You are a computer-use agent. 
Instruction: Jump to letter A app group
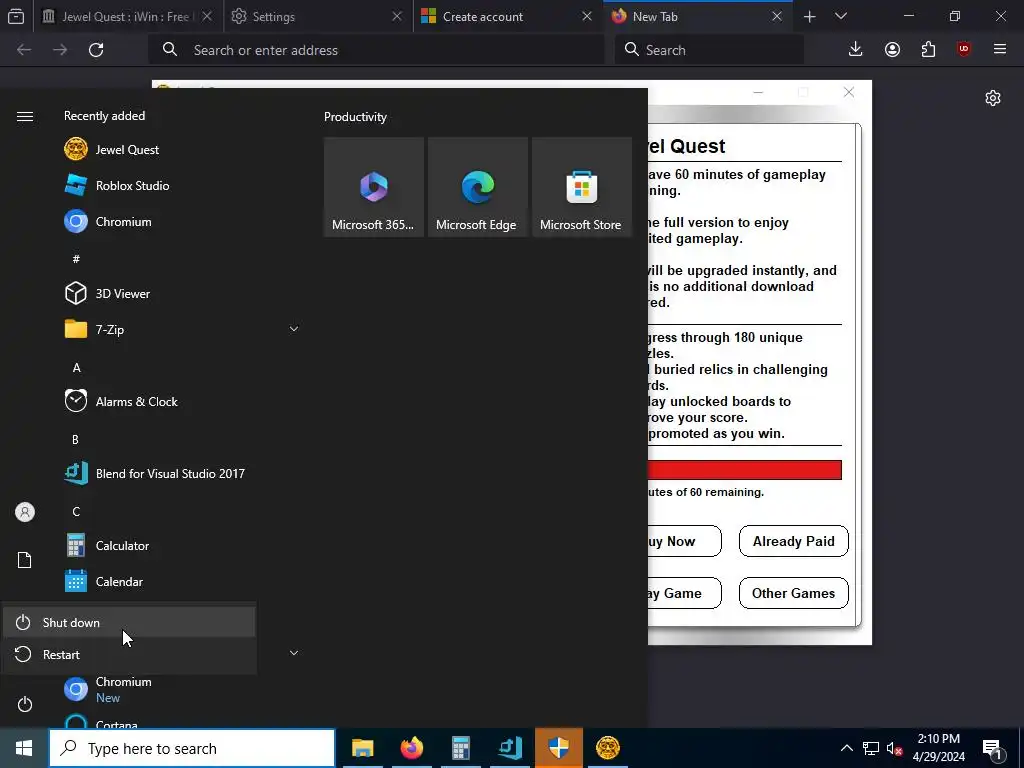[76, 368]
